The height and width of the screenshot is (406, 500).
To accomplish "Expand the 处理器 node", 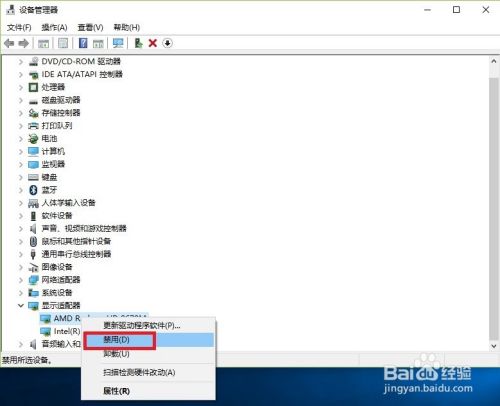I will pyautogui.click(x=21, y=87).
